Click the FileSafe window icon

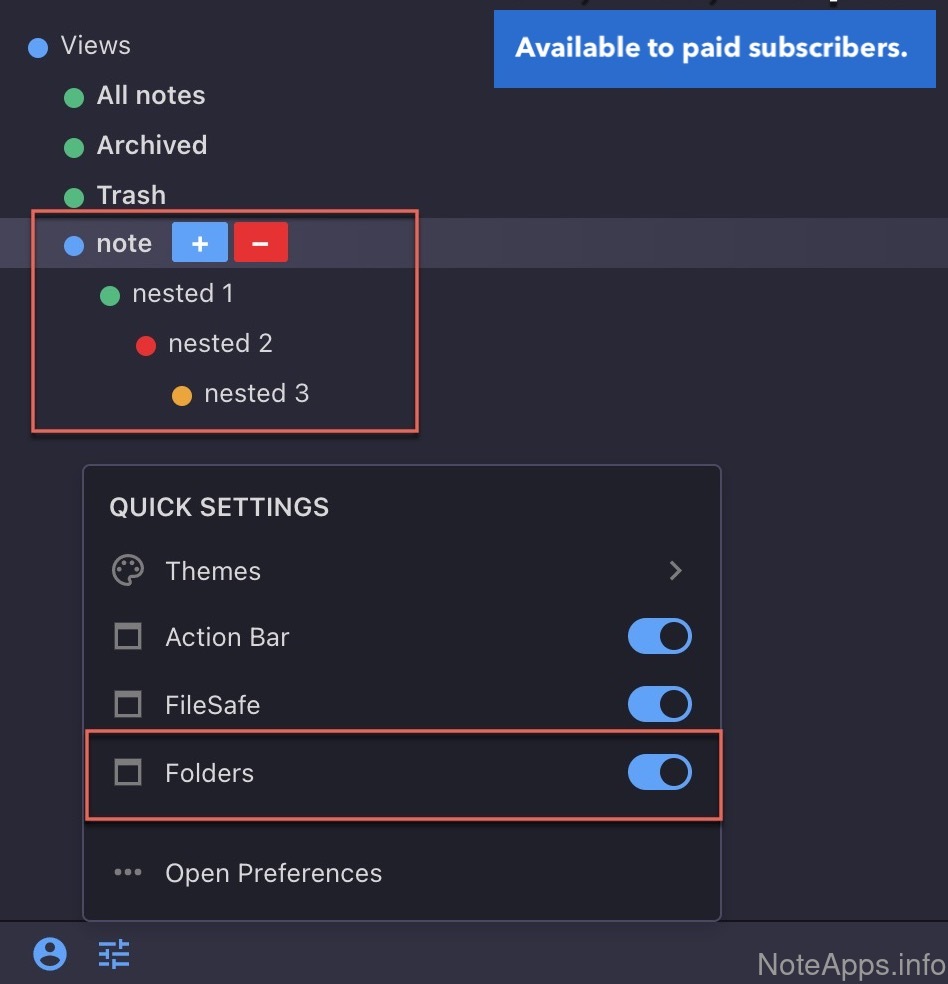tap(128, 705)
